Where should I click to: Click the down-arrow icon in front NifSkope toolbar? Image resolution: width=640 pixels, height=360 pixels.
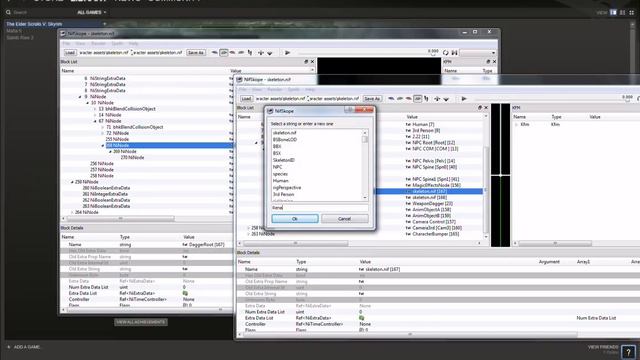tap(446, 99)
